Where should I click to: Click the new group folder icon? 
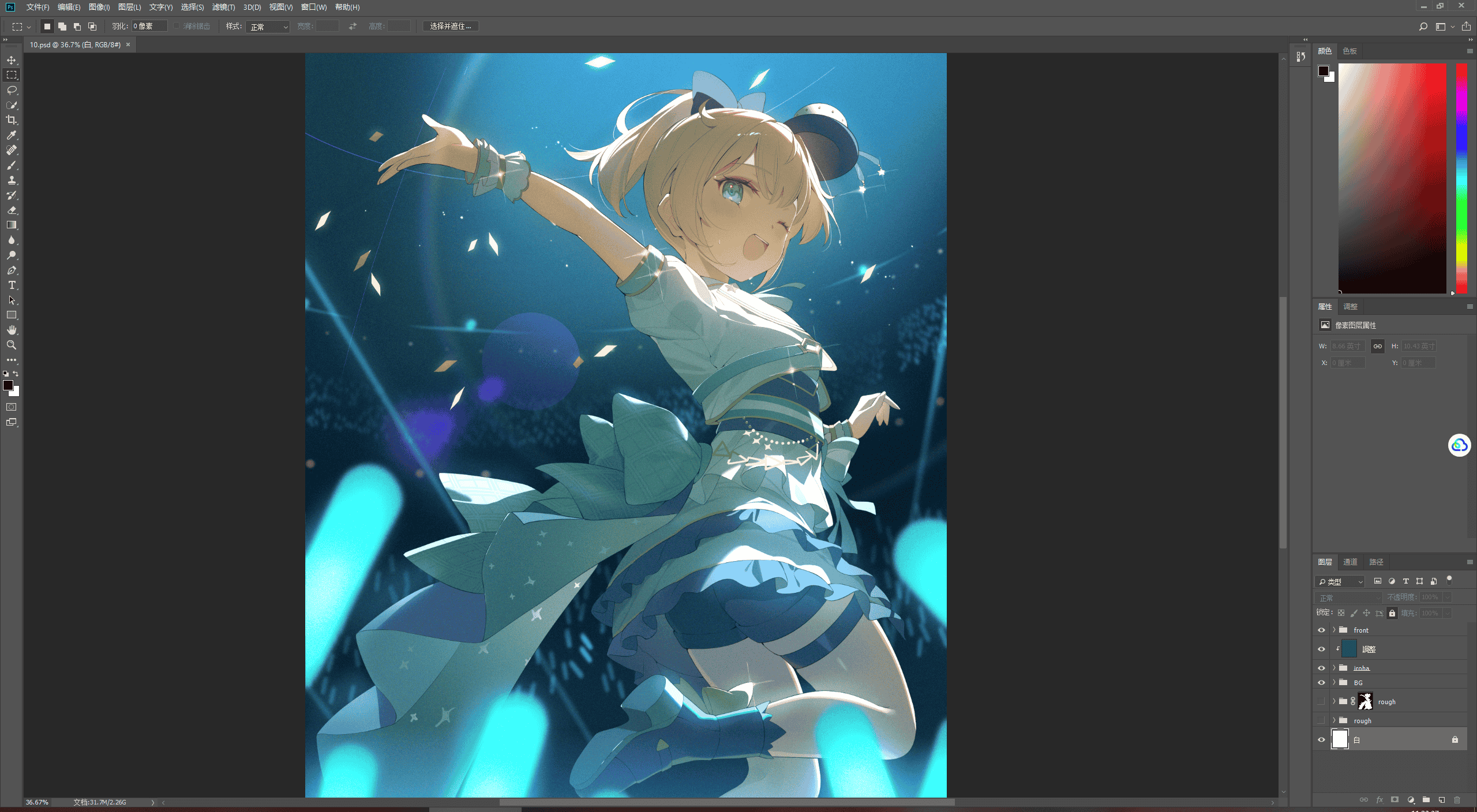pos(1426,800)
